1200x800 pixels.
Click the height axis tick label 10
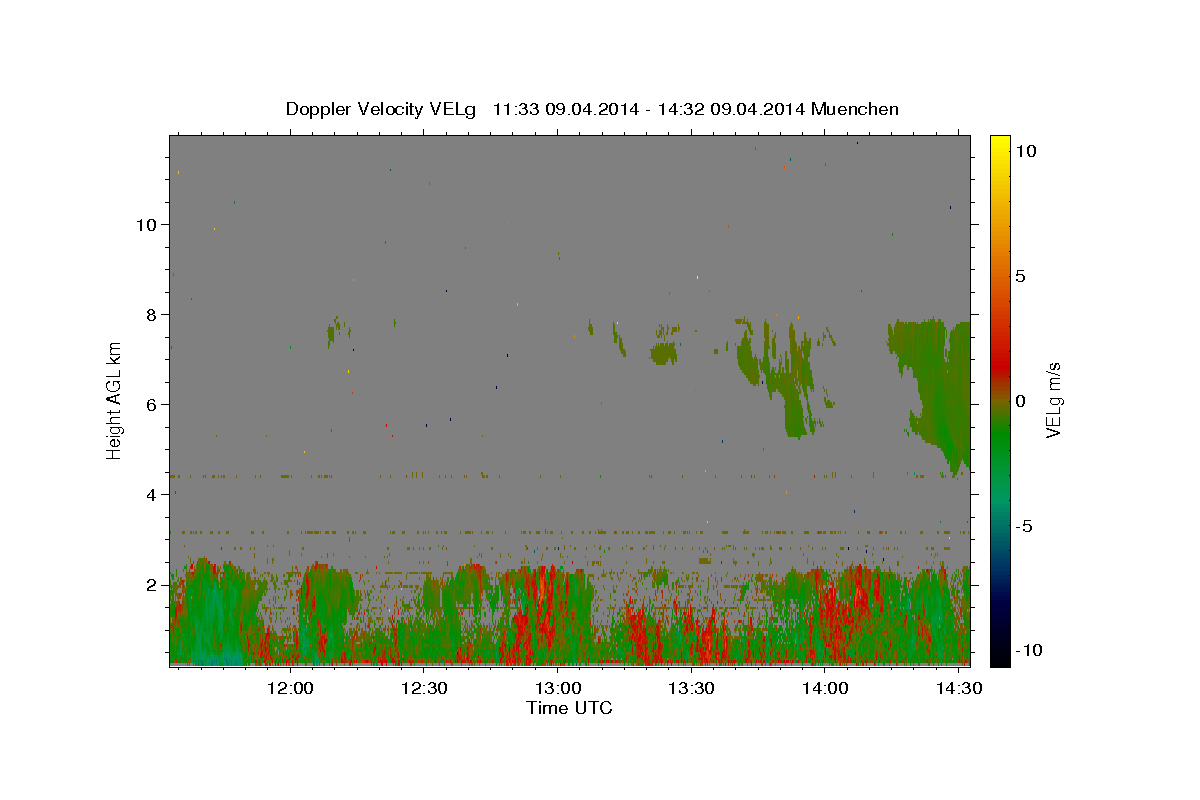coord(147,225)
